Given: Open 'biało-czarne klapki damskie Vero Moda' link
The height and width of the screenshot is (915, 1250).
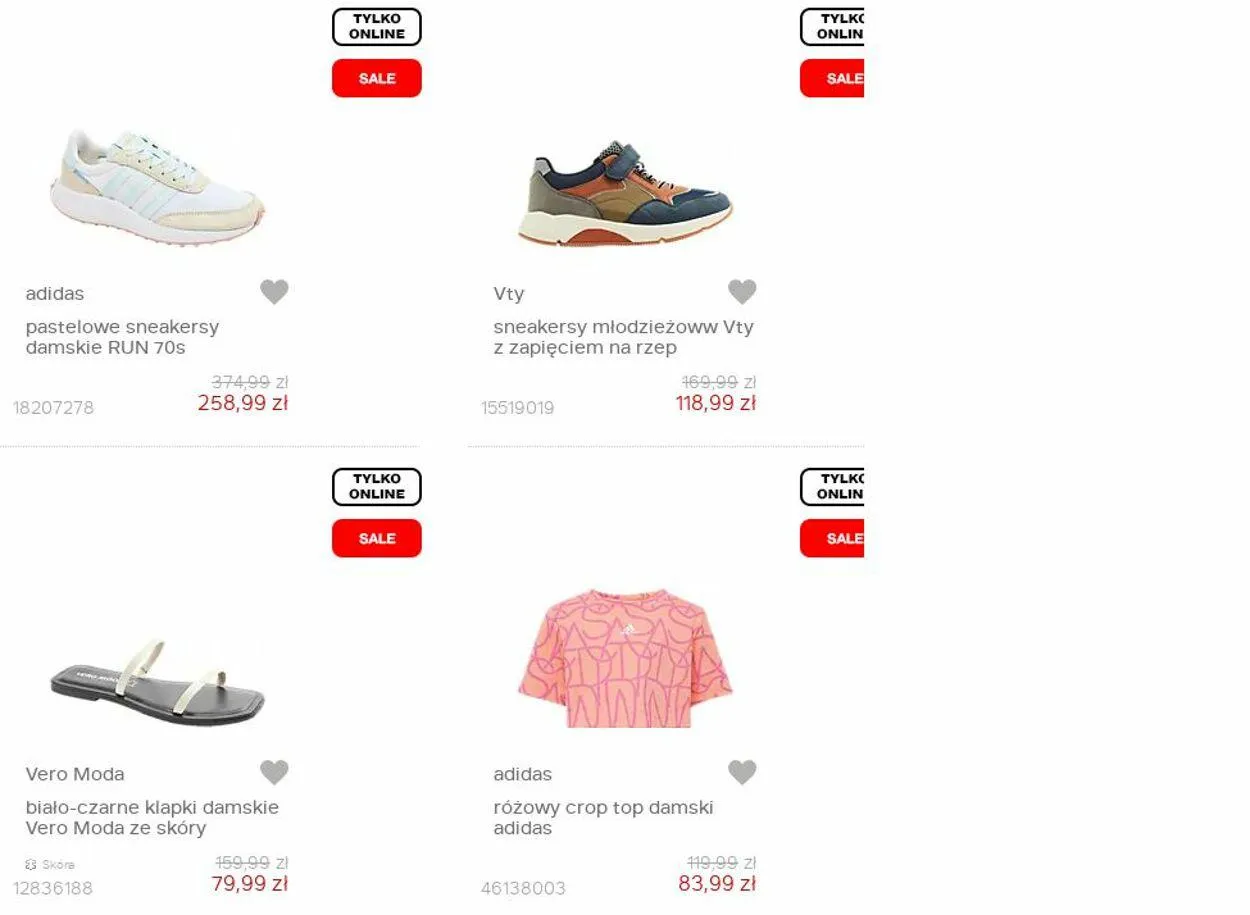Looking at the screenshot, I should click(x=152, y=817).
